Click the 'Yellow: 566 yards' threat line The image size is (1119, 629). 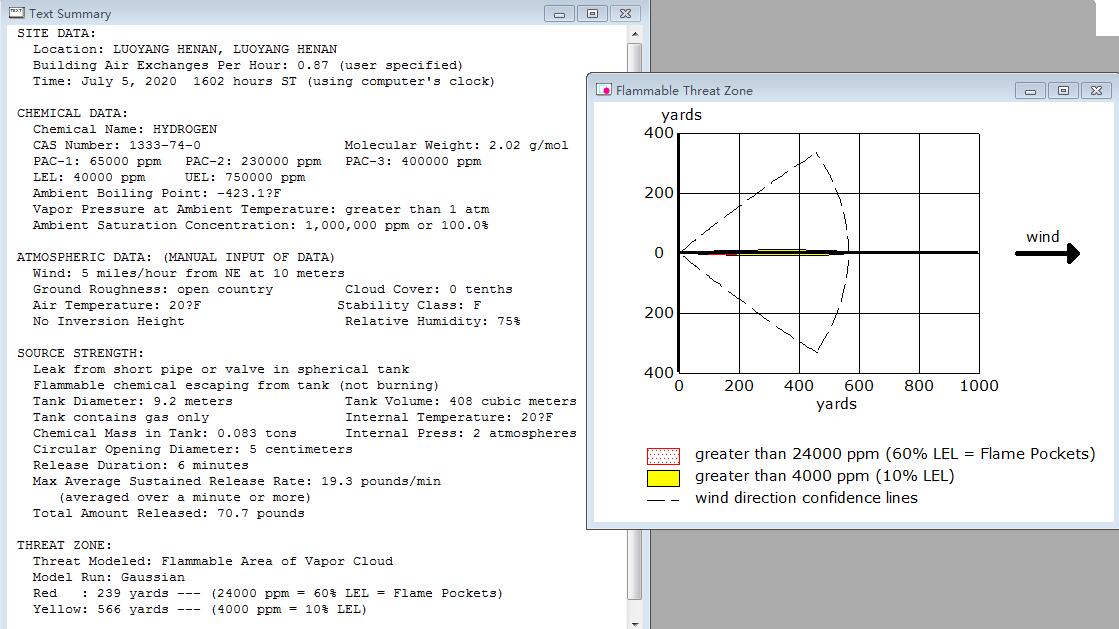[x=200, y=609]
